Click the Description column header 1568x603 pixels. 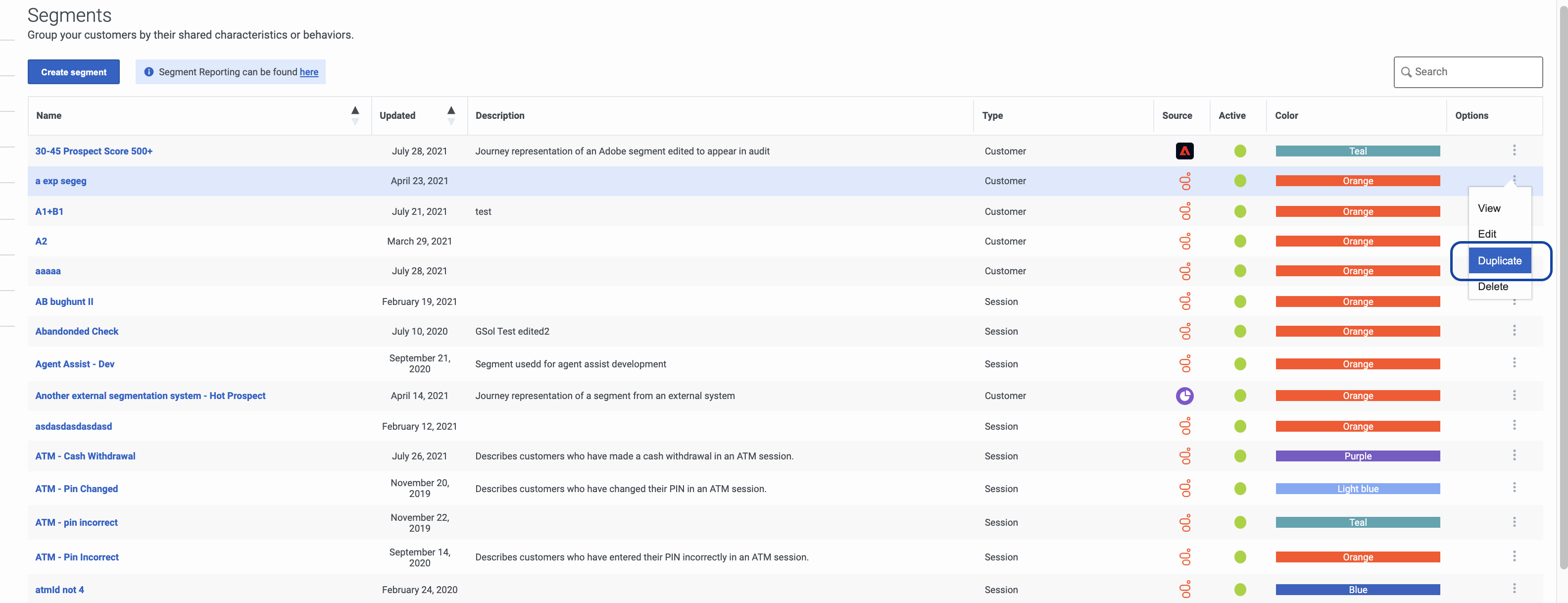click(500, 115)
